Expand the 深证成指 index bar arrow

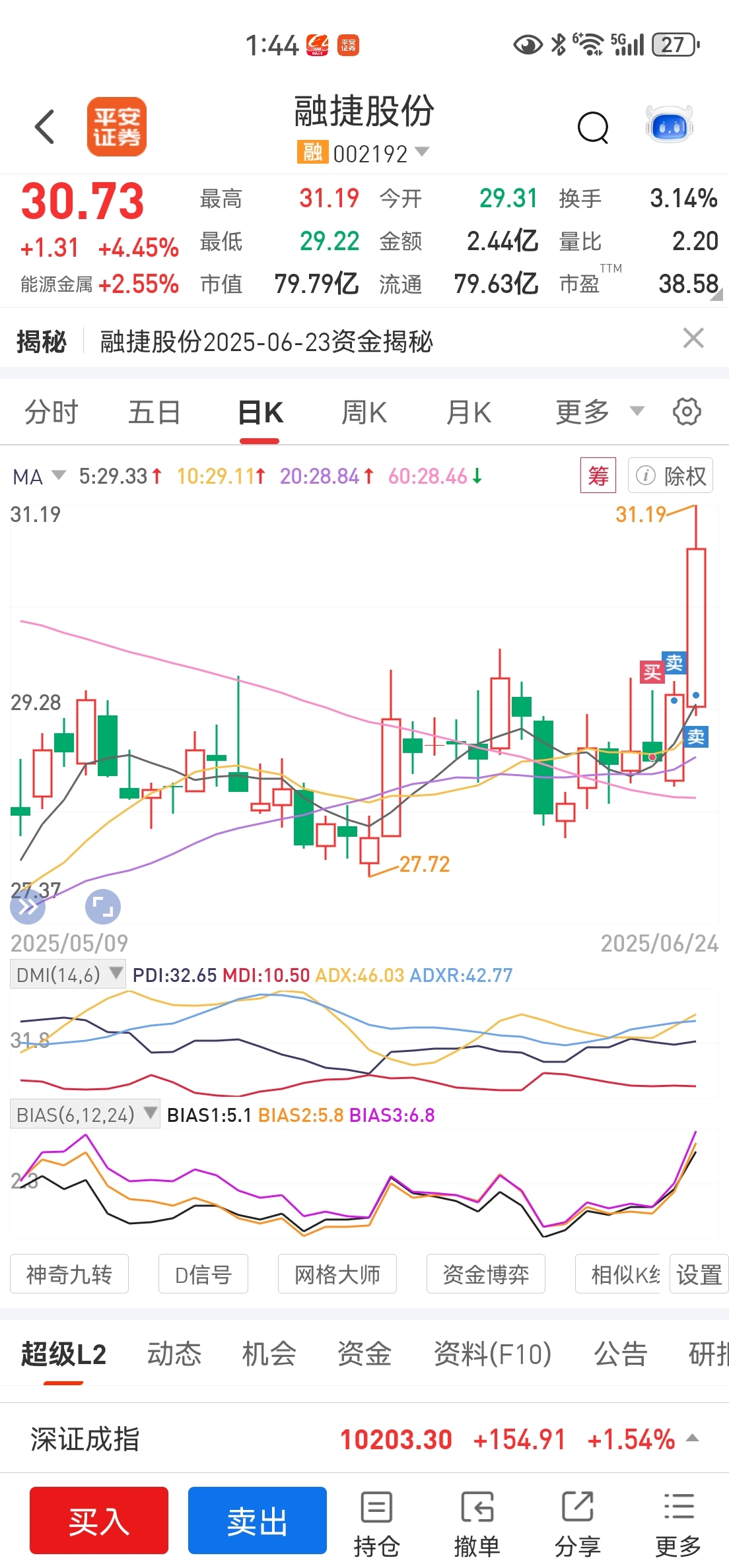click(x=693, y=1437)
